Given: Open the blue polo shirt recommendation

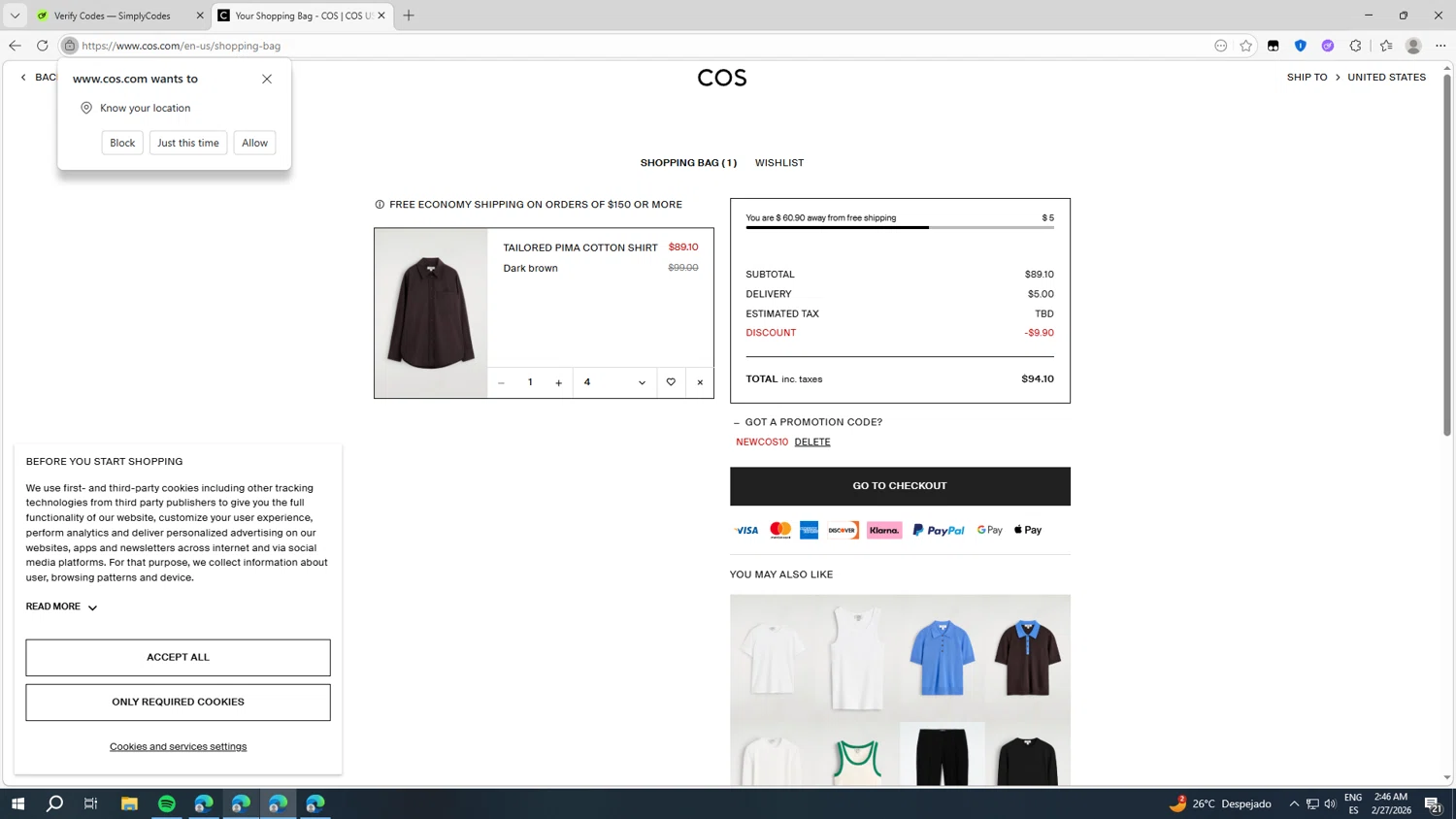Looking at the screenshot, I should pyautogui.click(x=942, y=658).
